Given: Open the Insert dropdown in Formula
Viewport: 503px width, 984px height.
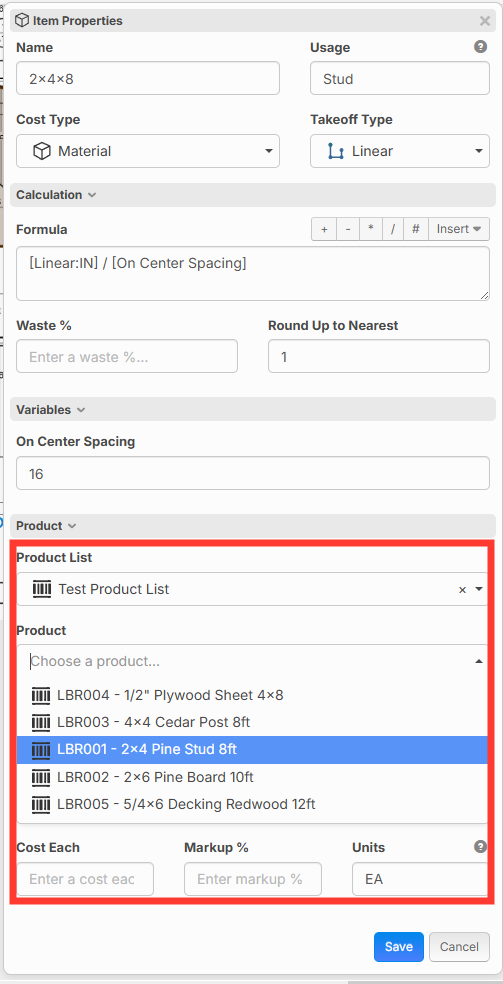Looking at the screenshot, I should pos(459,229).
